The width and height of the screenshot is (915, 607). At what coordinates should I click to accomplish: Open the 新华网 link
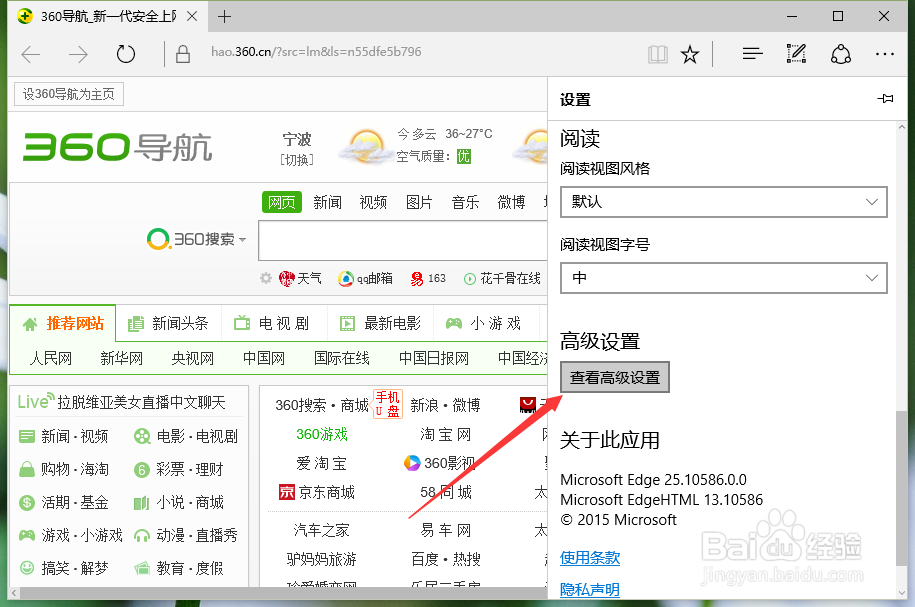[x=121, y=358]
